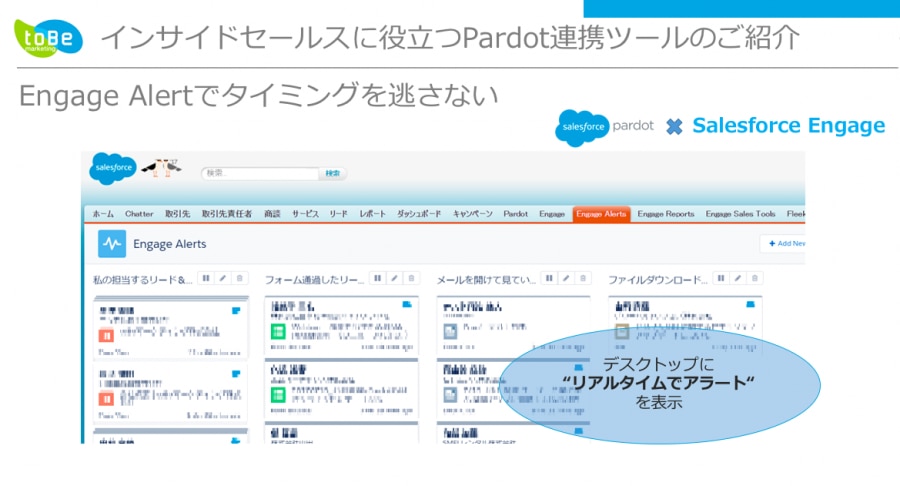Click email icon in first メールを開けて見てい card
The width and height of the screenshot is (900, 486).
click(x=450, y=331)
